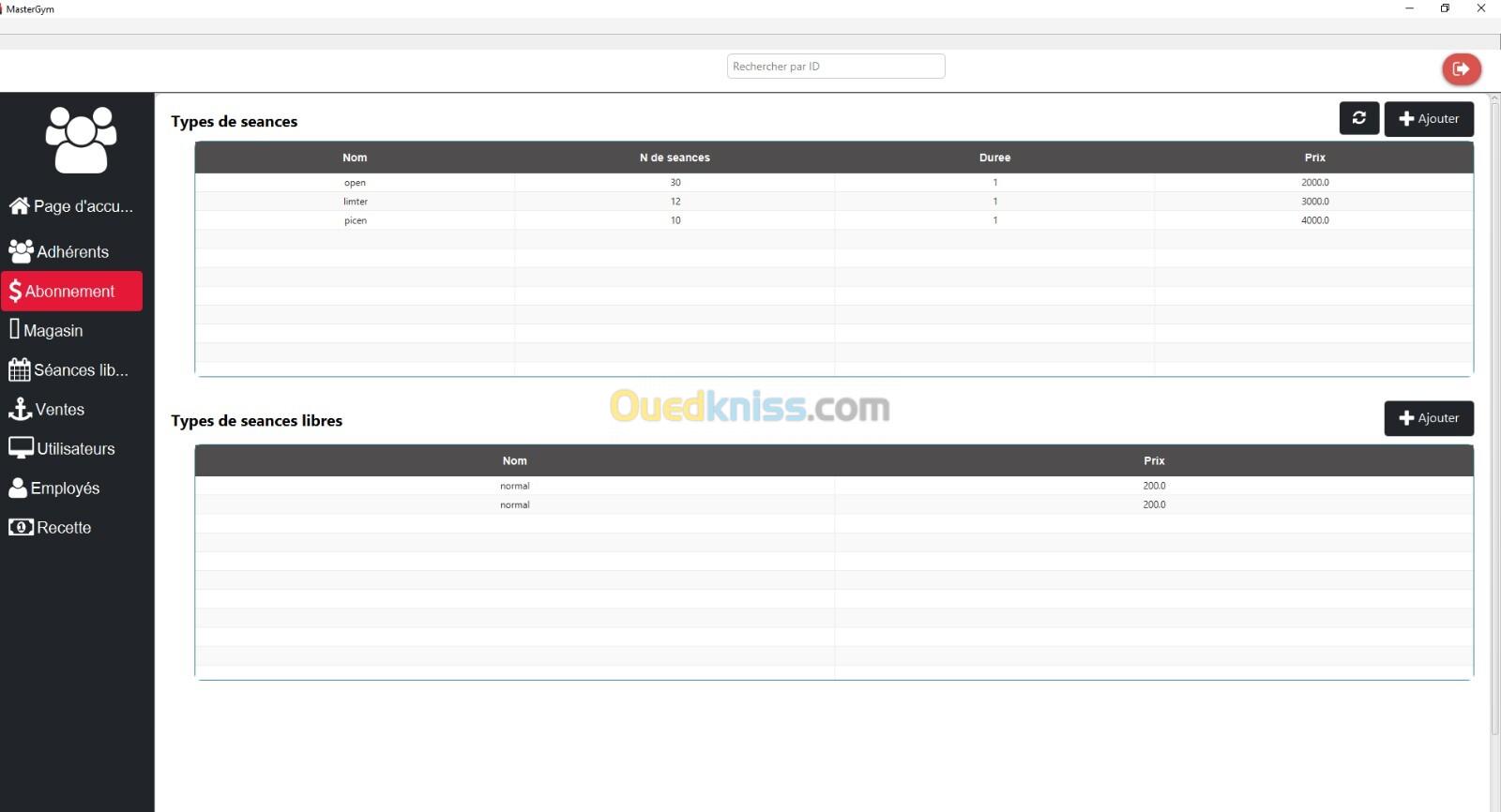Image resolution: width=1501 pixels, height=812 pixels.
Task: Sort by Prix header in seances libres table
Action: [1154, 460]
